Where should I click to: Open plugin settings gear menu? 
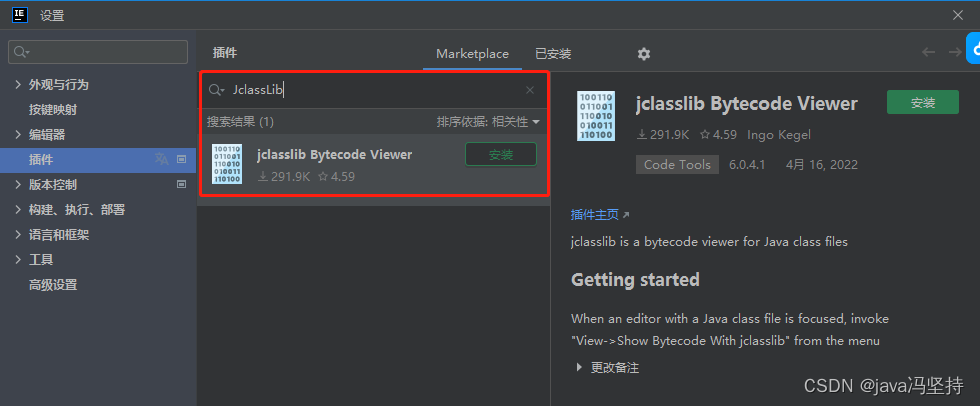click(644, 54)
